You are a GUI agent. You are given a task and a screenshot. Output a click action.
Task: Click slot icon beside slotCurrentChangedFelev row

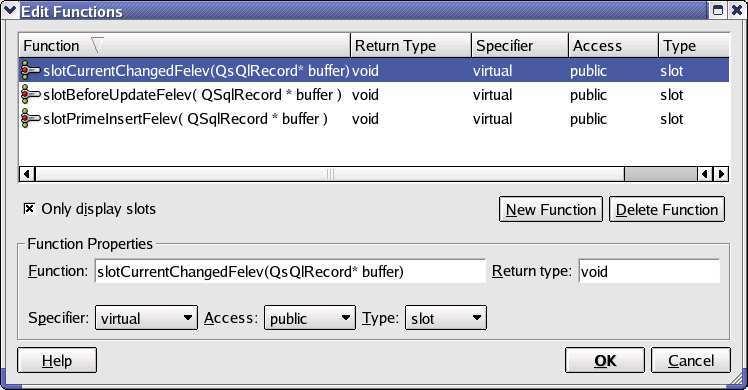[x=31, y=71]
